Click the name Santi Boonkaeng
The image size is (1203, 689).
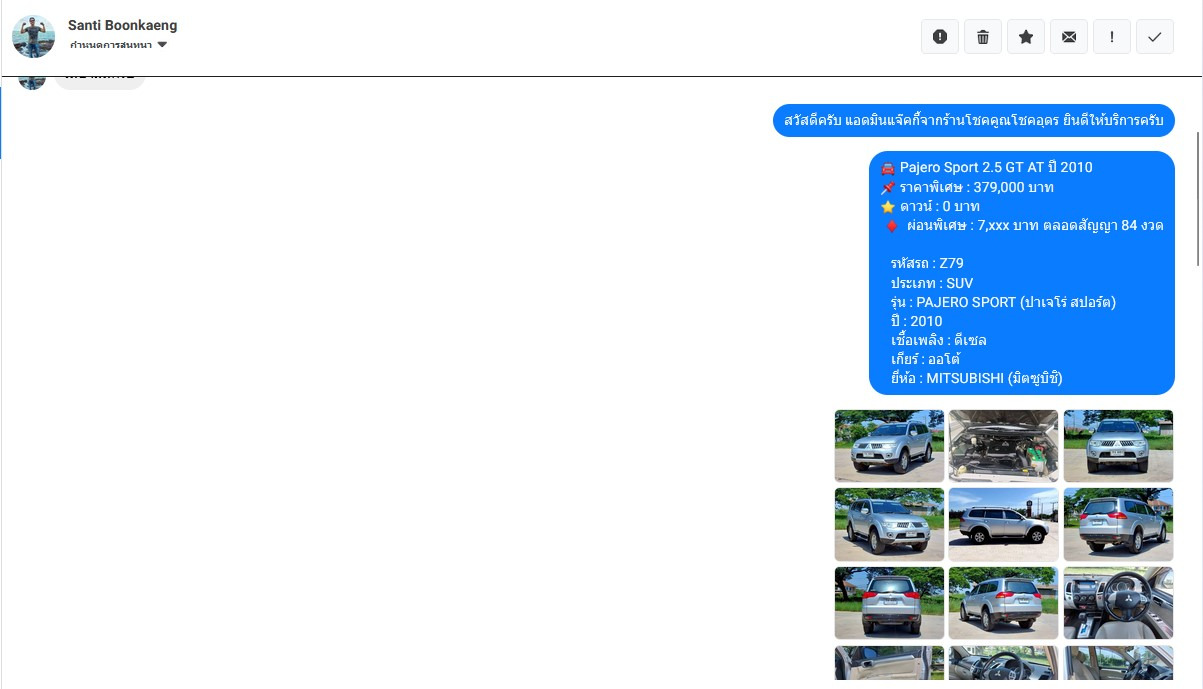tap(122, 25)
